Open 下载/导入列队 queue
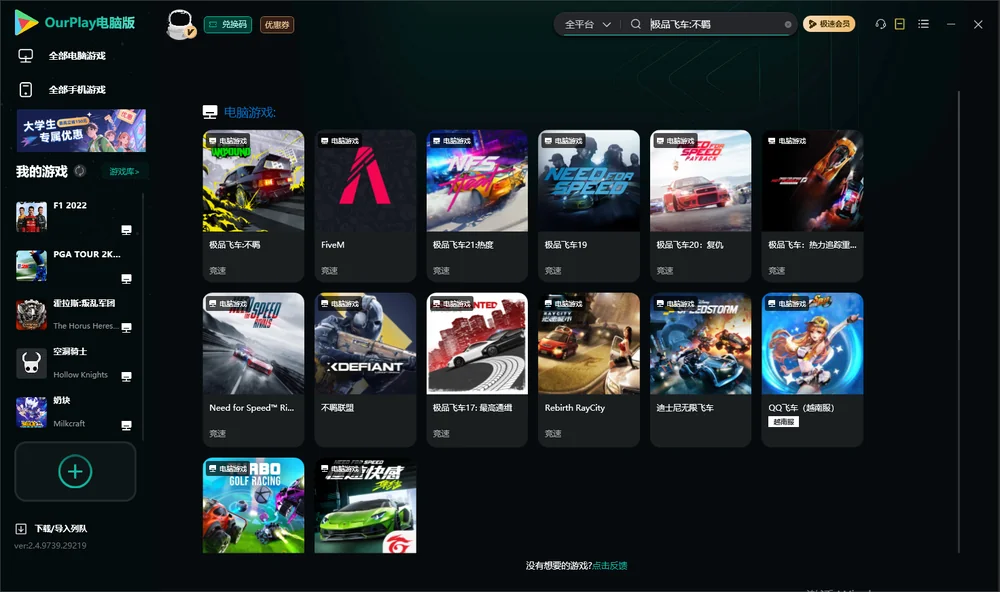 pyautogui.click(x=61, y=528)
